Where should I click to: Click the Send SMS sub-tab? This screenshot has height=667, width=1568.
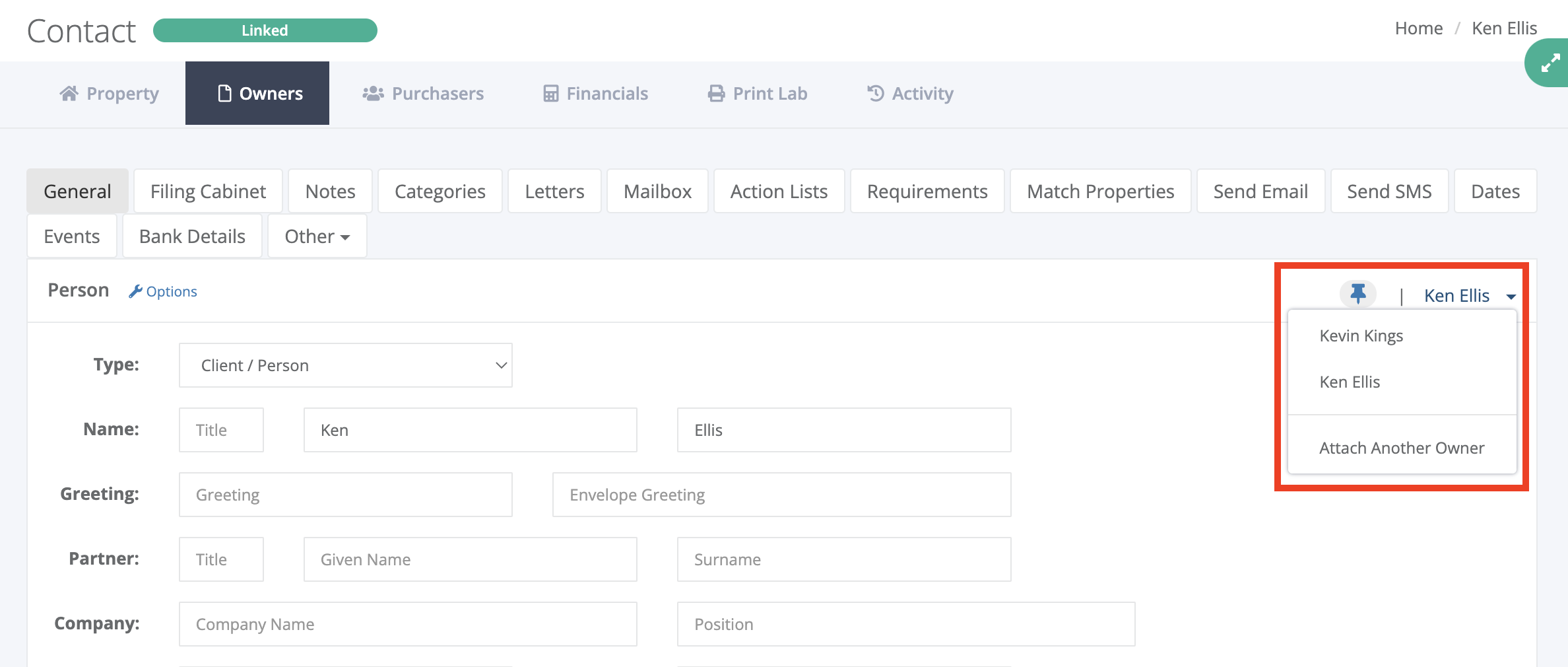click(1389, 192)
